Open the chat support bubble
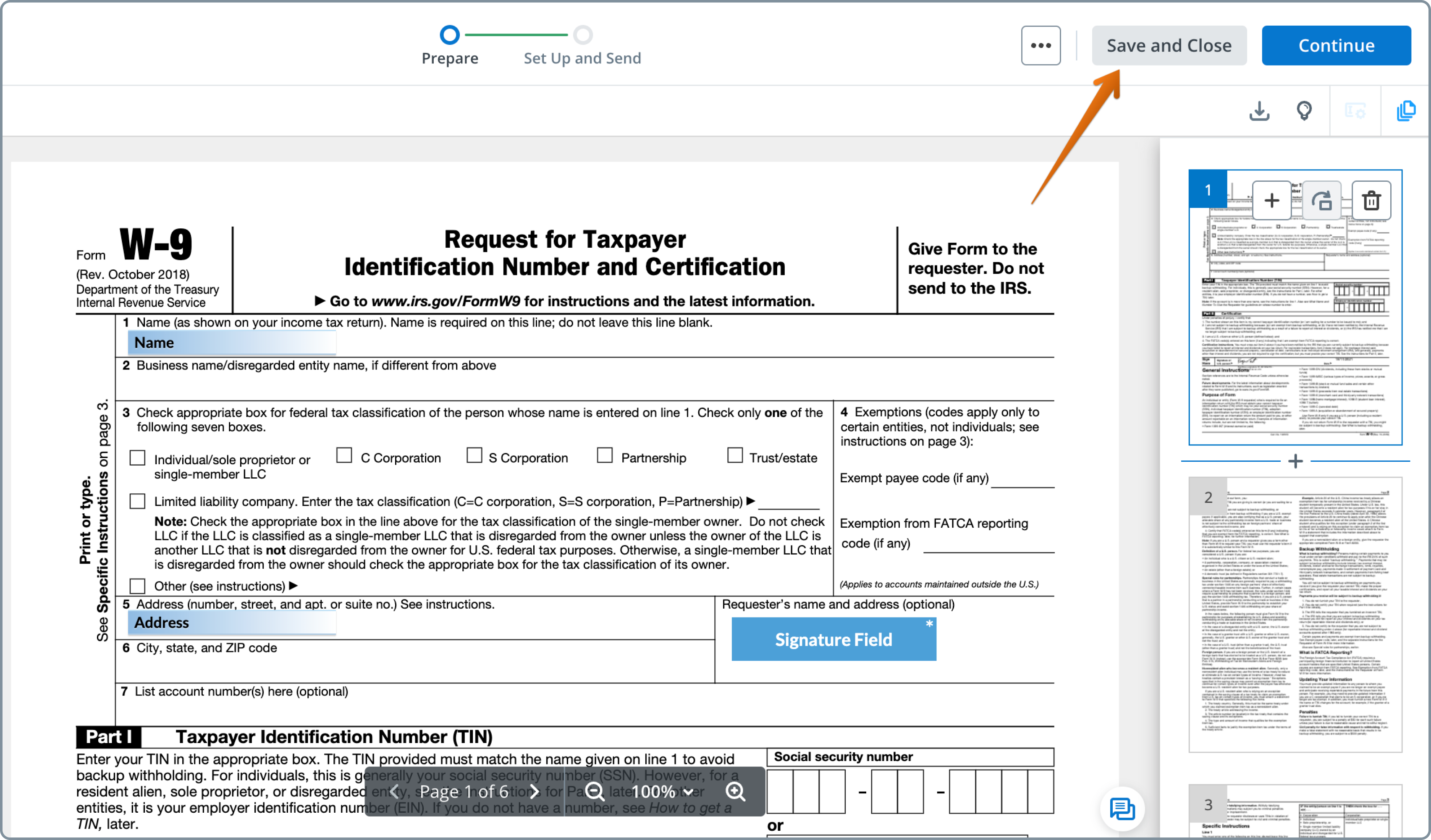The height and width of the screenshot is (840, 1431). (x=1122, y=808)
